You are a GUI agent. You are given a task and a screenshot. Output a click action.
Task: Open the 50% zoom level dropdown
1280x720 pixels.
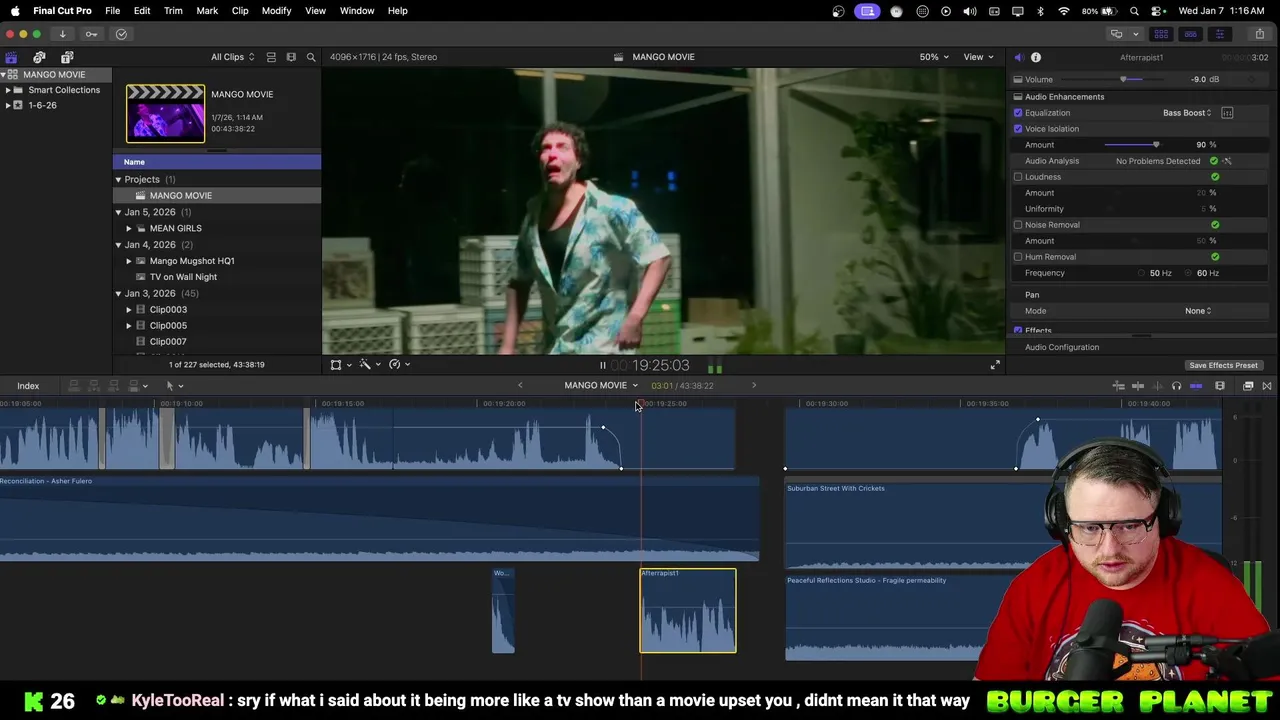(x=934, y=57)
